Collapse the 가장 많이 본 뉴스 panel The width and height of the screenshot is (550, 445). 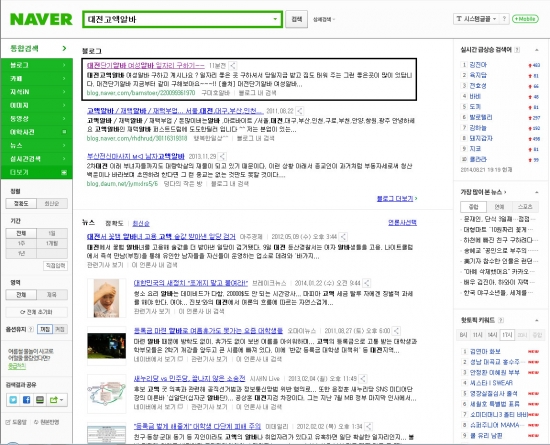coord(537,192)
